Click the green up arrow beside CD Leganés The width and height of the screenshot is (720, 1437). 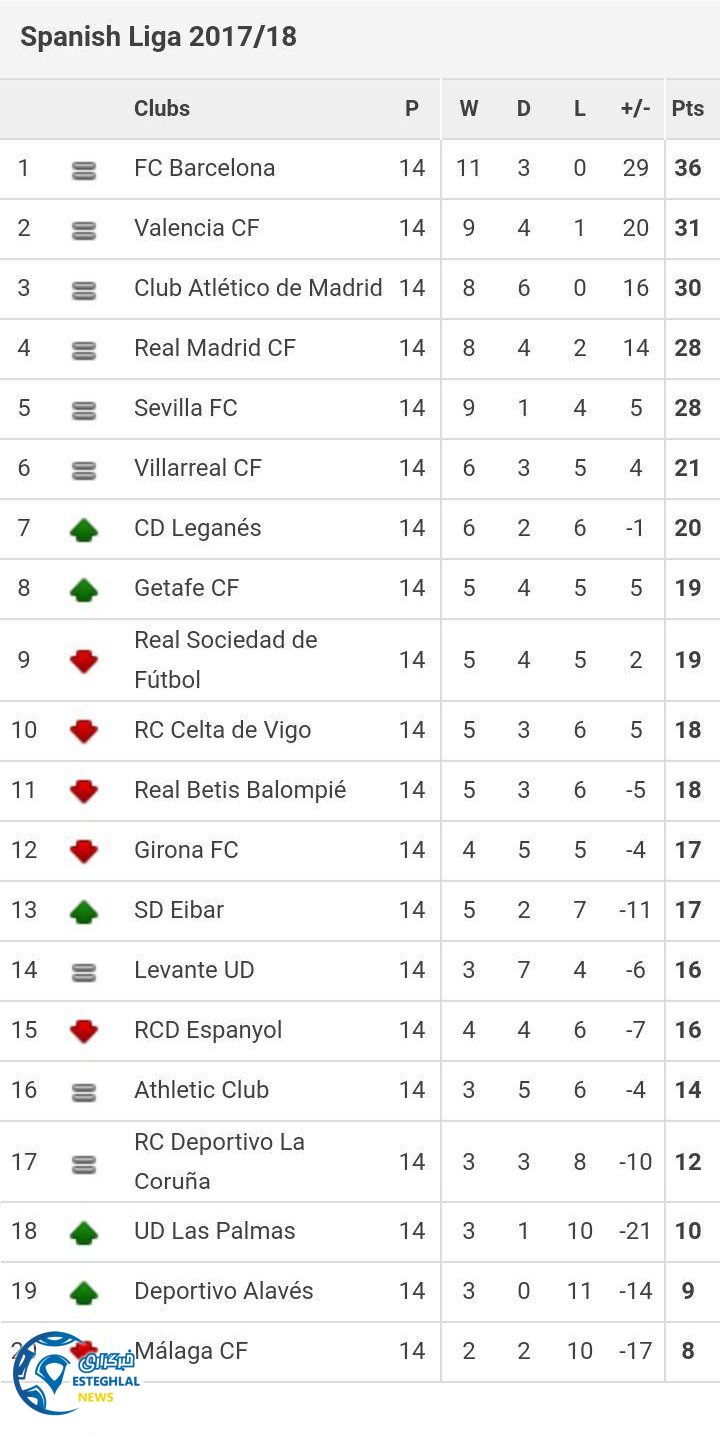(x=84, y=530)
